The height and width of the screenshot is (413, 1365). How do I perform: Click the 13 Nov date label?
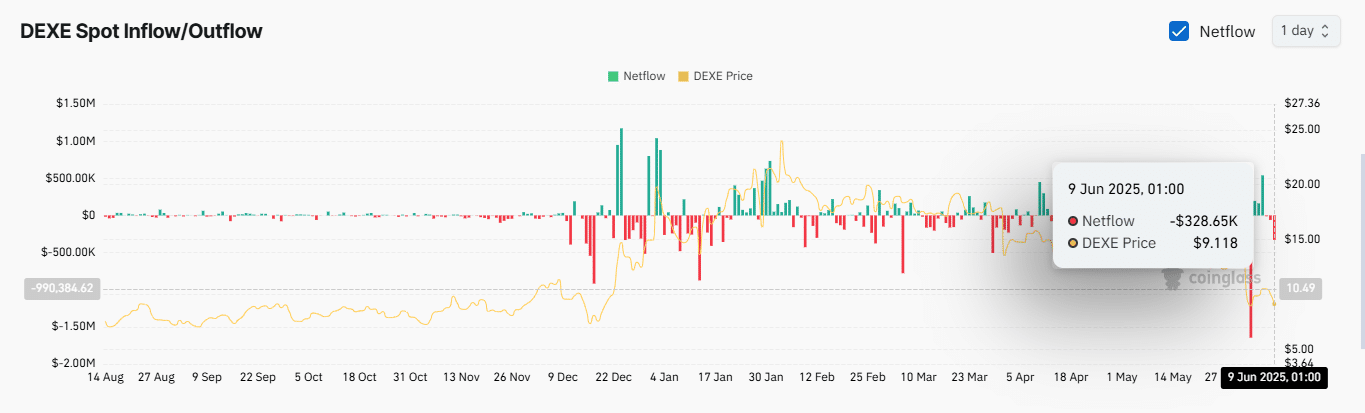[x=461, y=378]
